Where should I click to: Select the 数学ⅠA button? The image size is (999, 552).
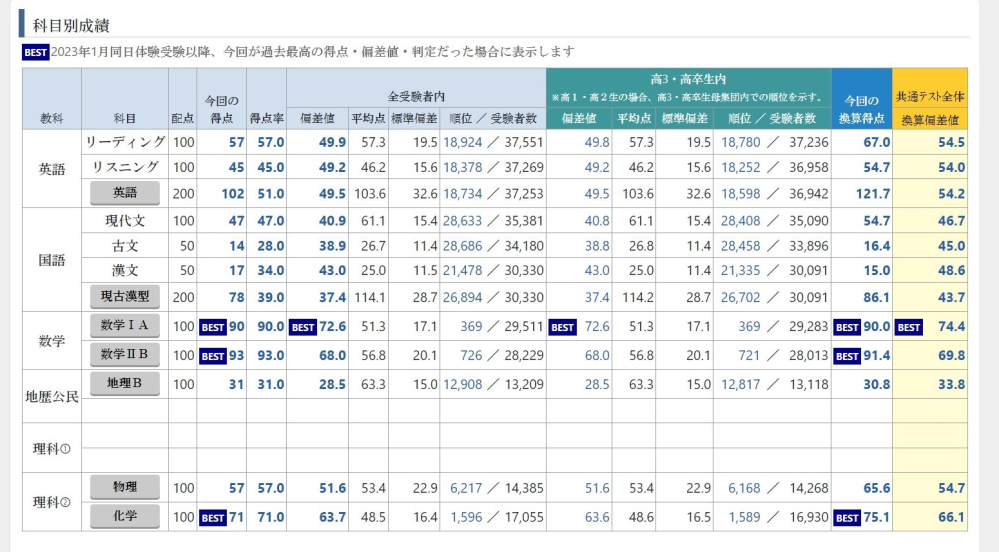click(x=125, y=326)
